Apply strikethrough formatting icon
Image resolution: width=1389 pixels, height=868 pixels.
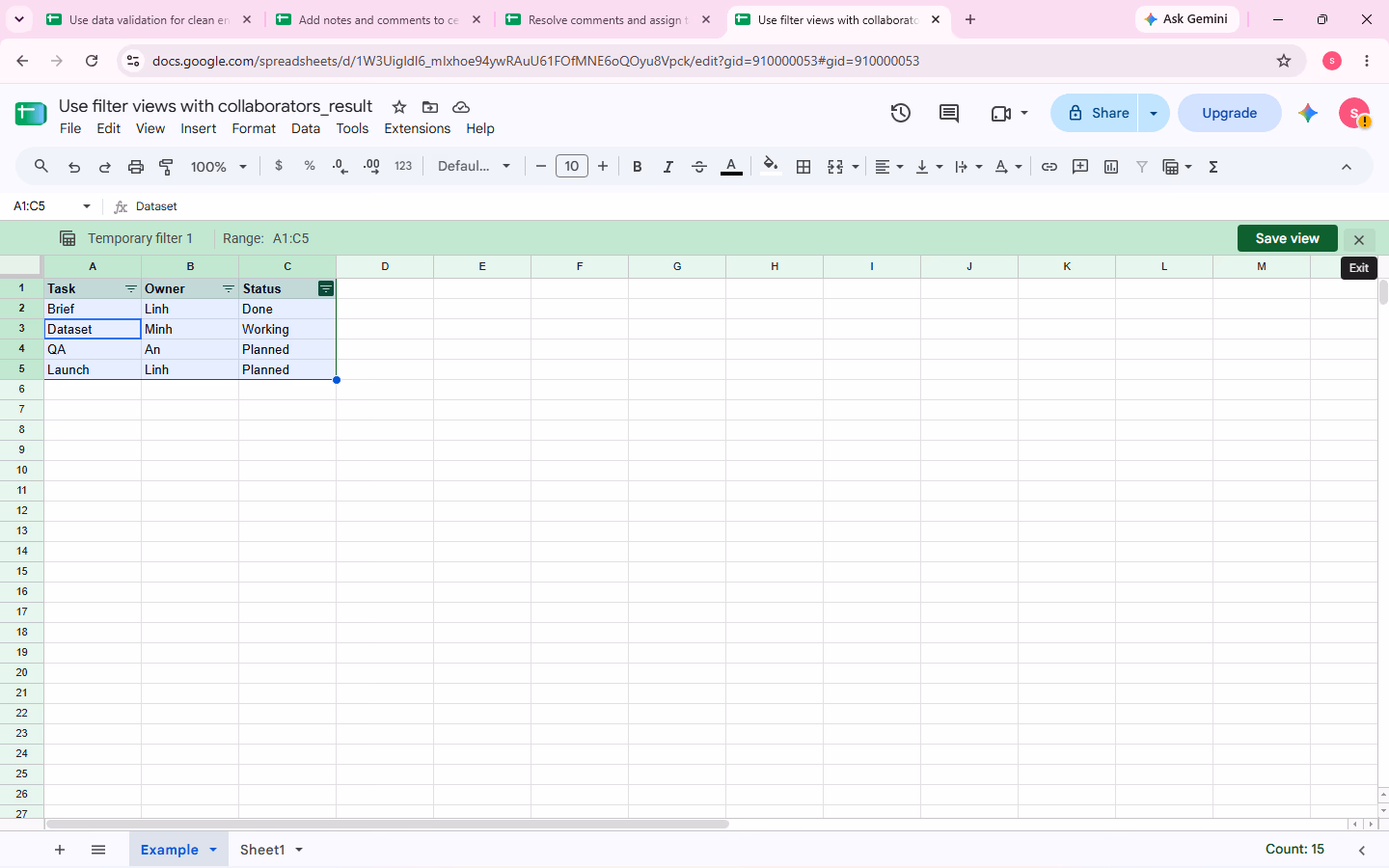[699, 167]
